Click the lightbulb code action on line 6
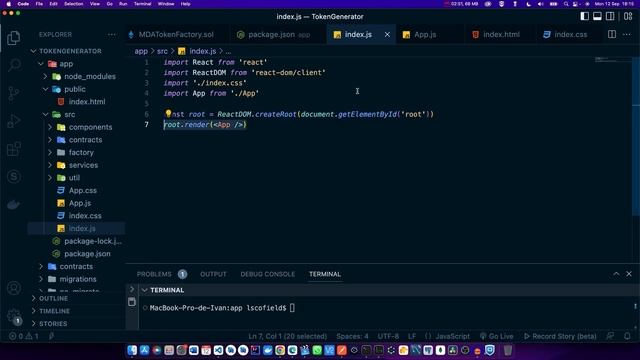640x360 pixels. pos(168,113)
